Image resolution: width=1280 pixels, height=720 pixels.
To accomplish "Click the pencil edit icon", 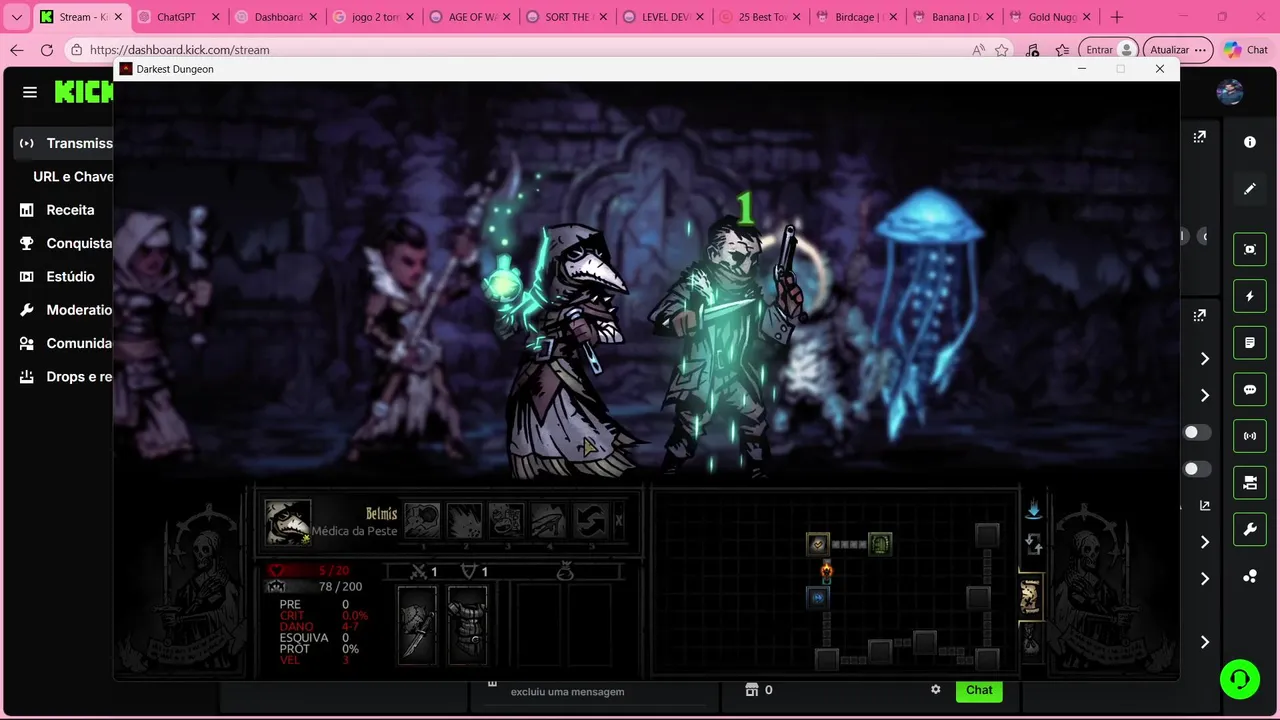I will [1249, 188].
